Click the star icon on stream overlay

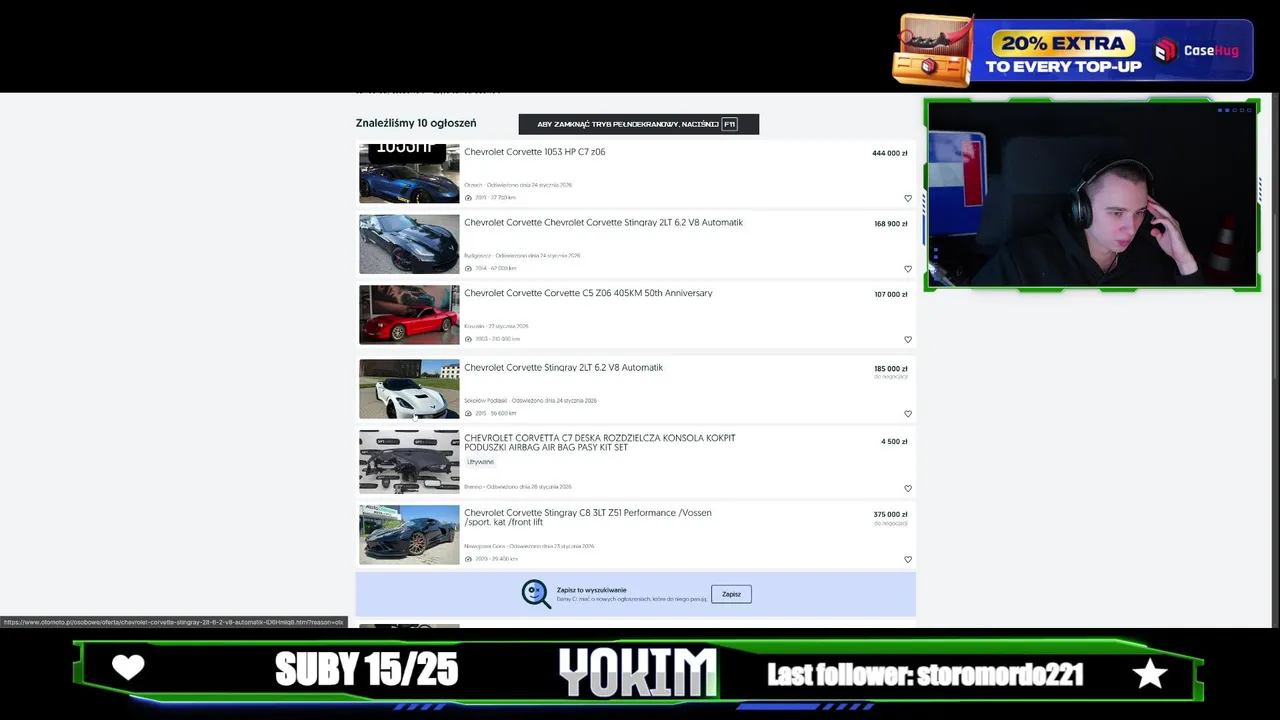point(1150,673)
